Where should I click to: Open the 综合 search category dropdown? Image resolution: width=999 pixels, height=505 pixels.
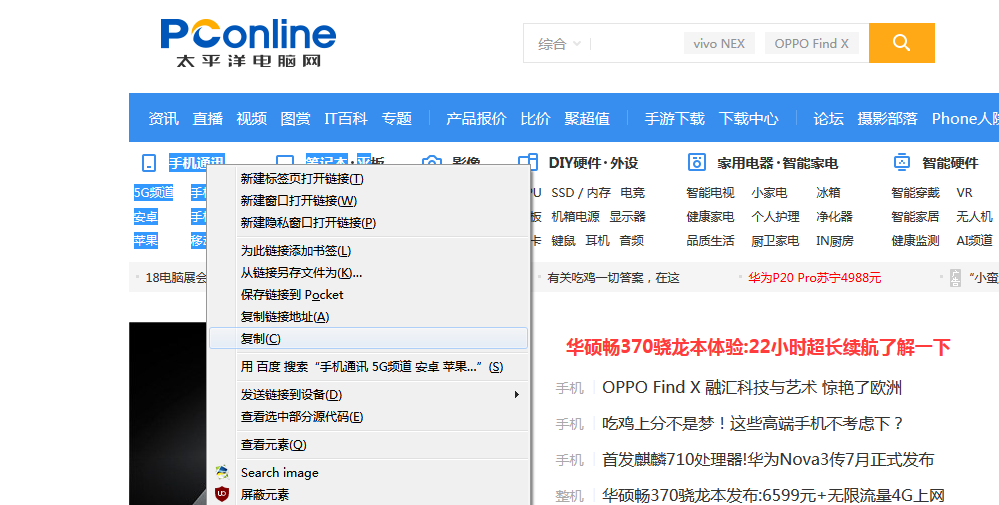(559, 43)
